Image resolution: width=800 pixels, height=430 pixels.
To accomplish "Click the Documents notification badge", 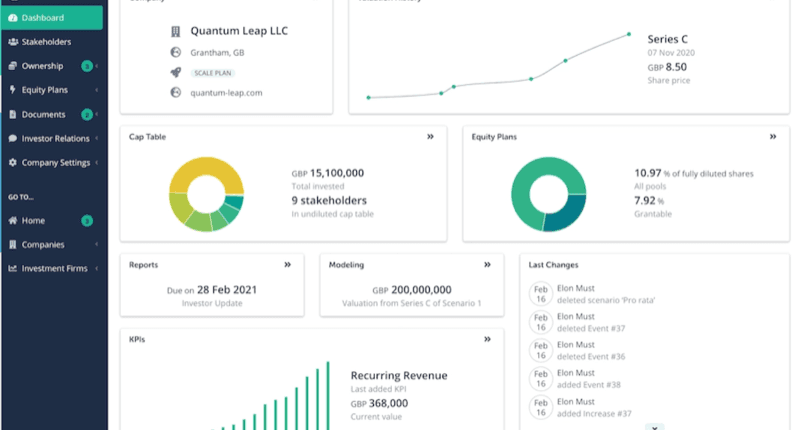I will click(87, 114).
